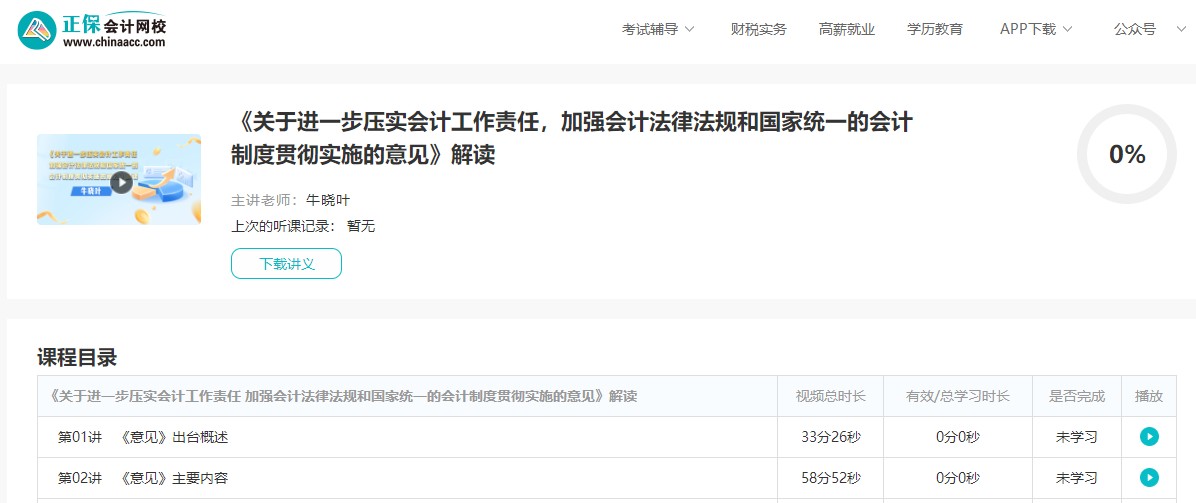Click the 播放 column header
The width and height of the screenshot is (1196, 503).
click(x=1149, y=396)
